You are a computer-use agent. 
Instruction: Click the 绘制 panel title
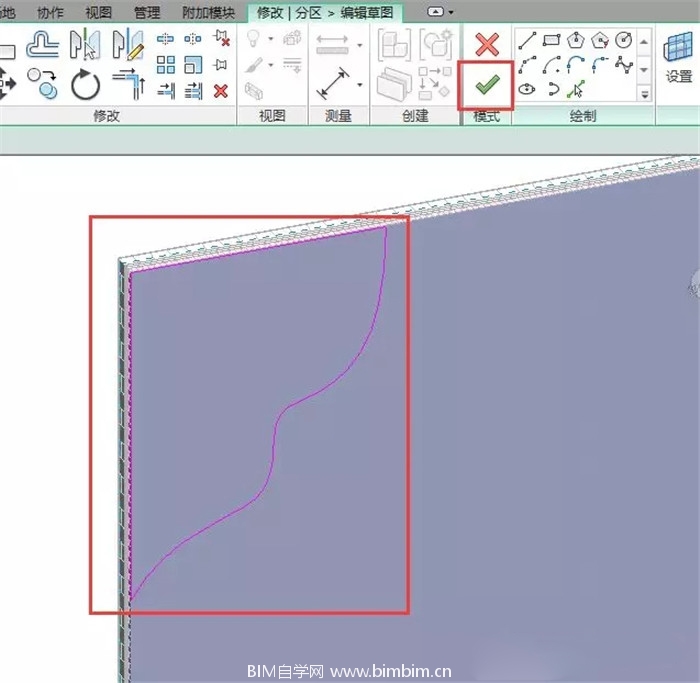pos(583,116)
